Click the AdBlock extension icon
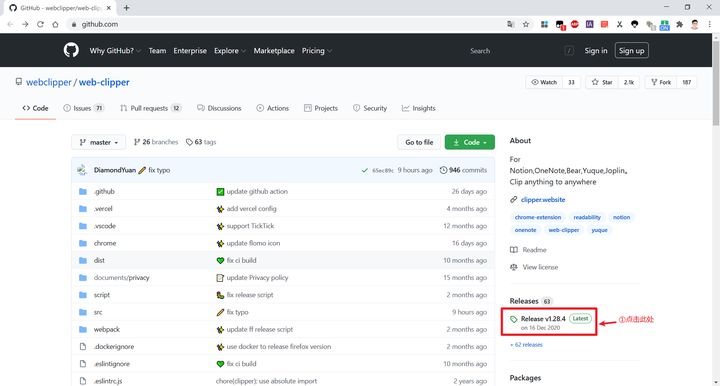 tap(574, 24)
